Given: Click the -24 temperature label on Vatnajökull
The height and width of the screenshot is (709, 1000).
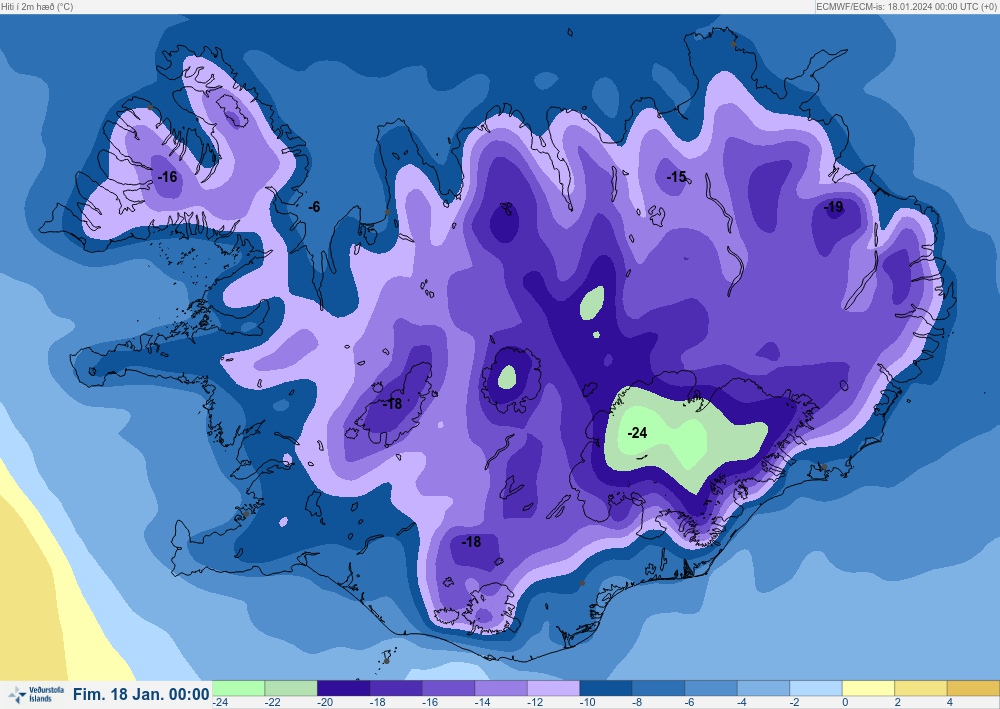Looking at the screenshot, I should coord(637,433).
